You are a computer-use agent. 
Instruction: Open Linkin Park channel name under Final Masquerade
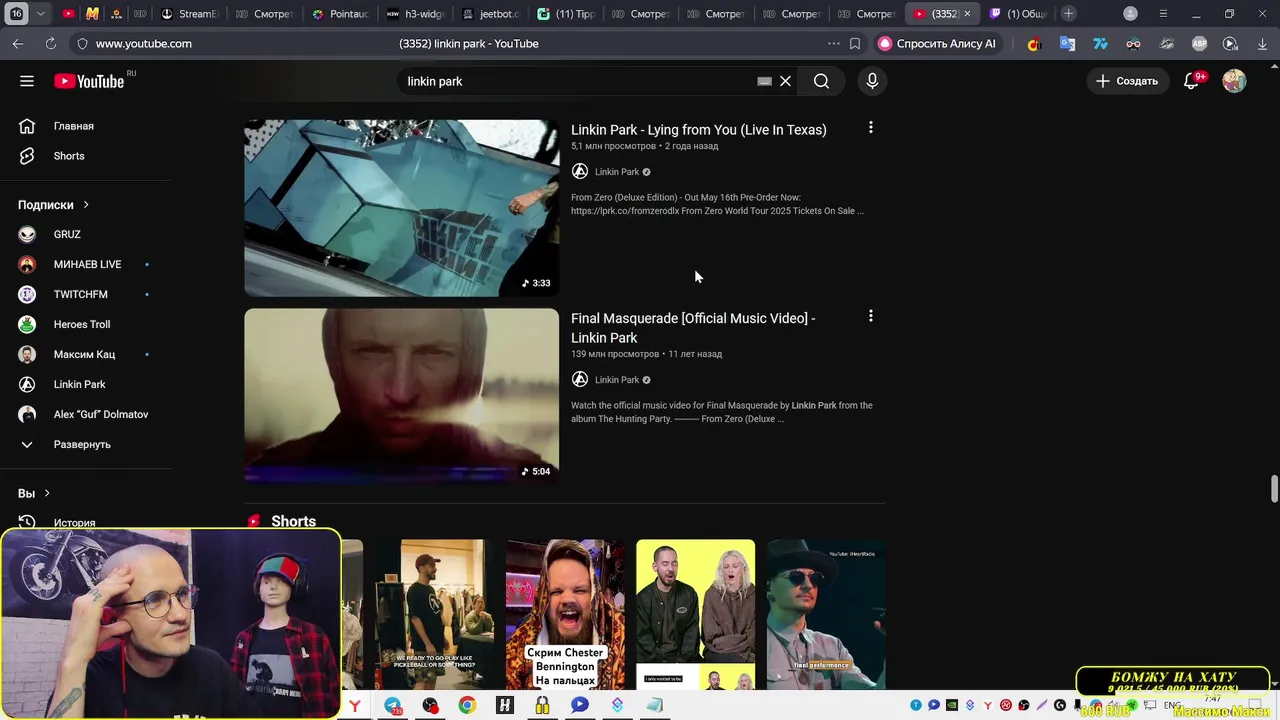point(617,380)
